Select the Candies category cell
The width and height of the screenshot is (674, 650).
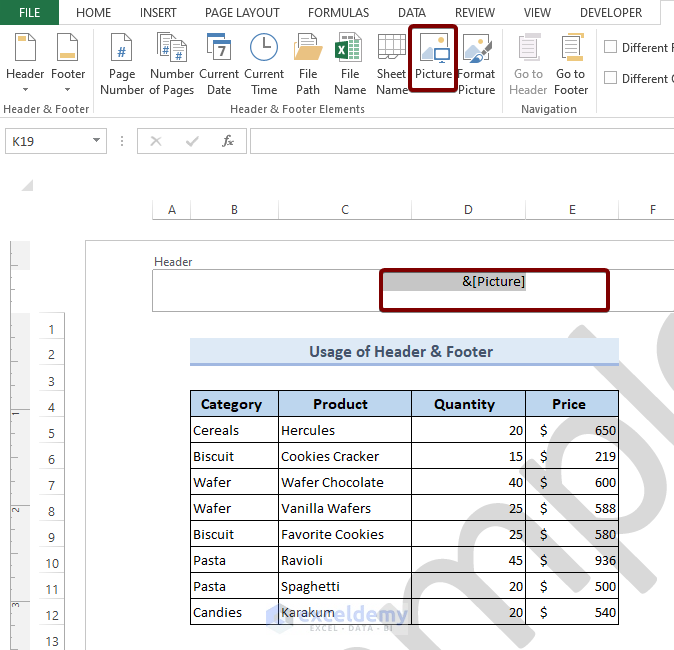(x=234, y=612)
